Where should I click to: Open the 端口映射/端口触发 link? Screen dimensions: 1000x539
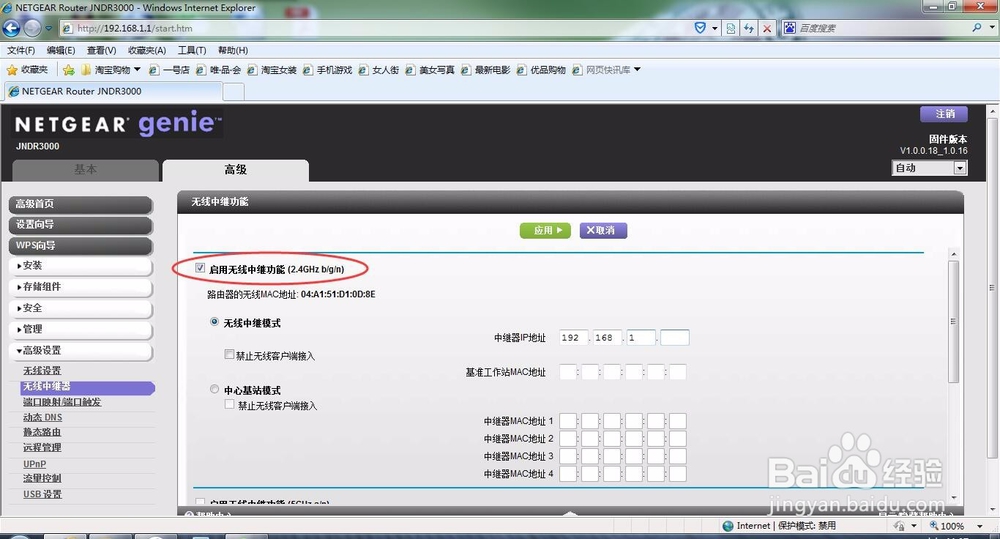tap(62, 402)
